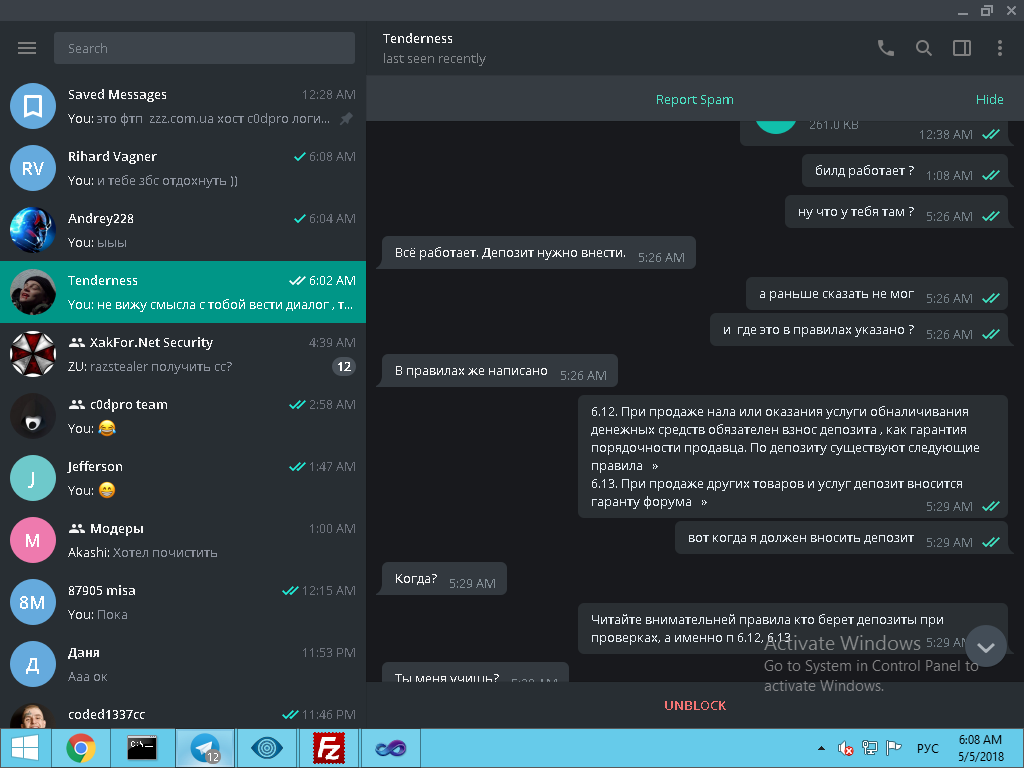
Task: Launch FileZilla from the taskbar
Action: point(329,748)
